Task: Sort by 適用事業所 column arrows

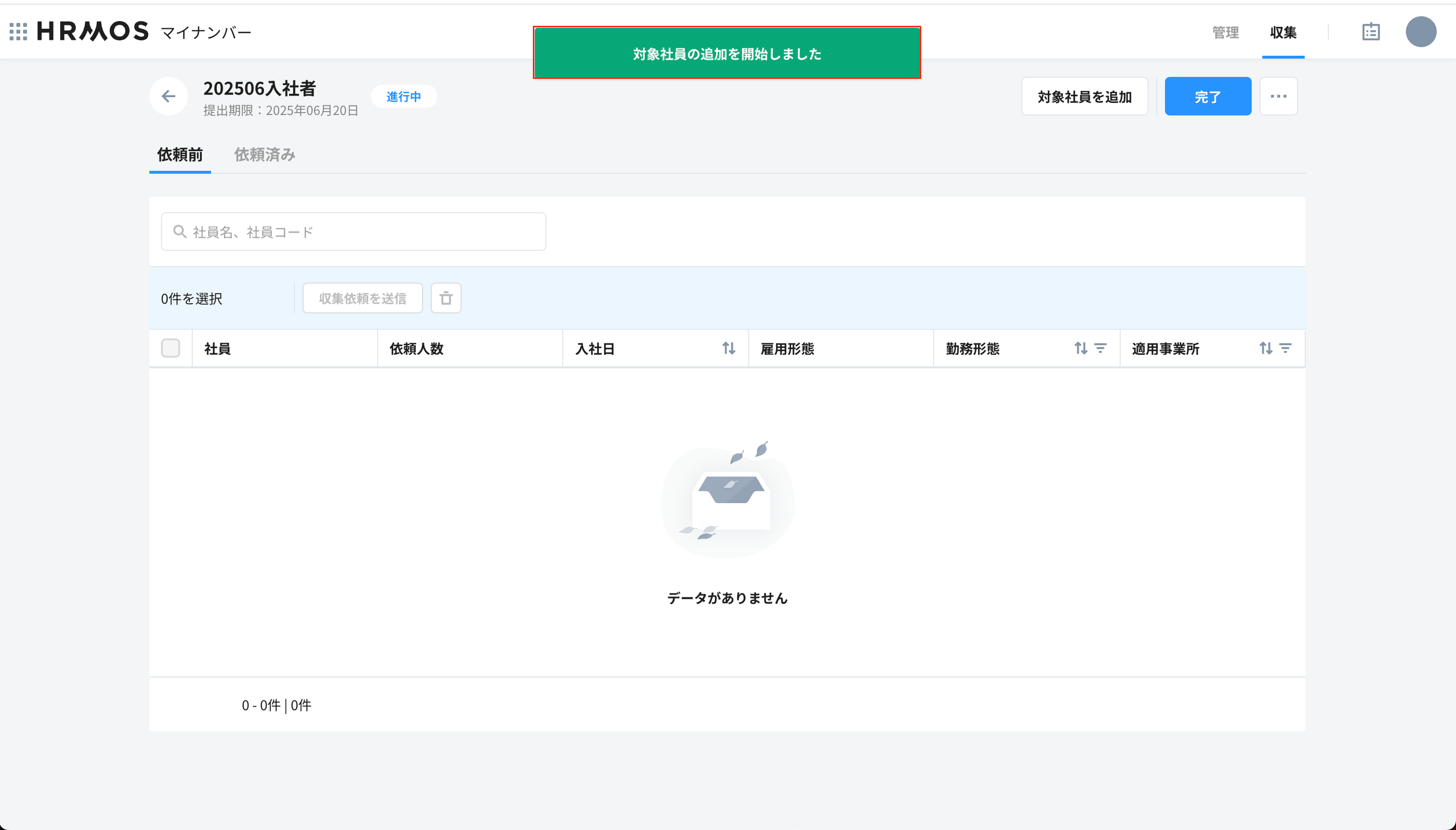Action: (1265, 348)
